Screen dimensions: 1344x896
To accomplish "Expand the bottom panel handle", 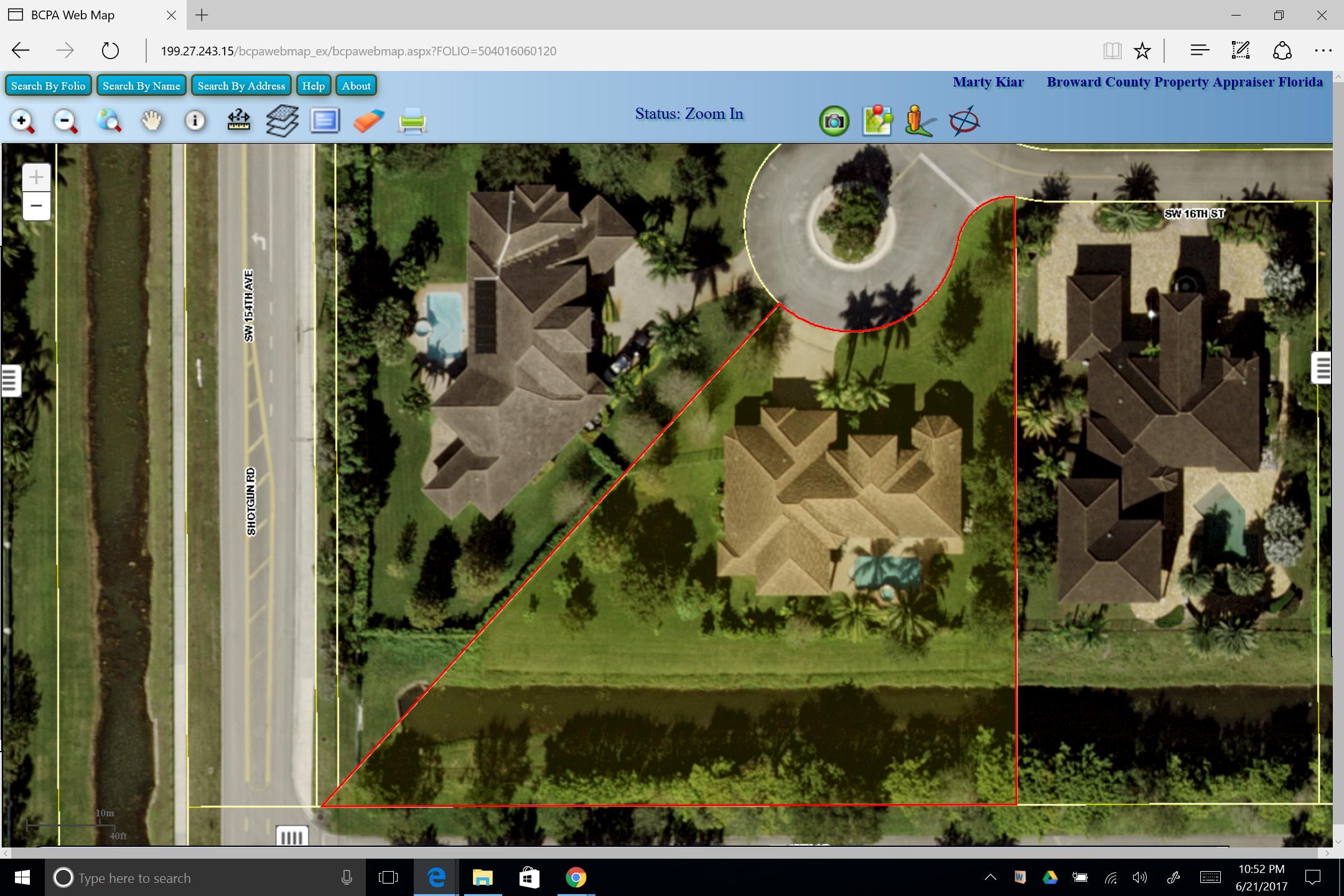I will [292, 836].
